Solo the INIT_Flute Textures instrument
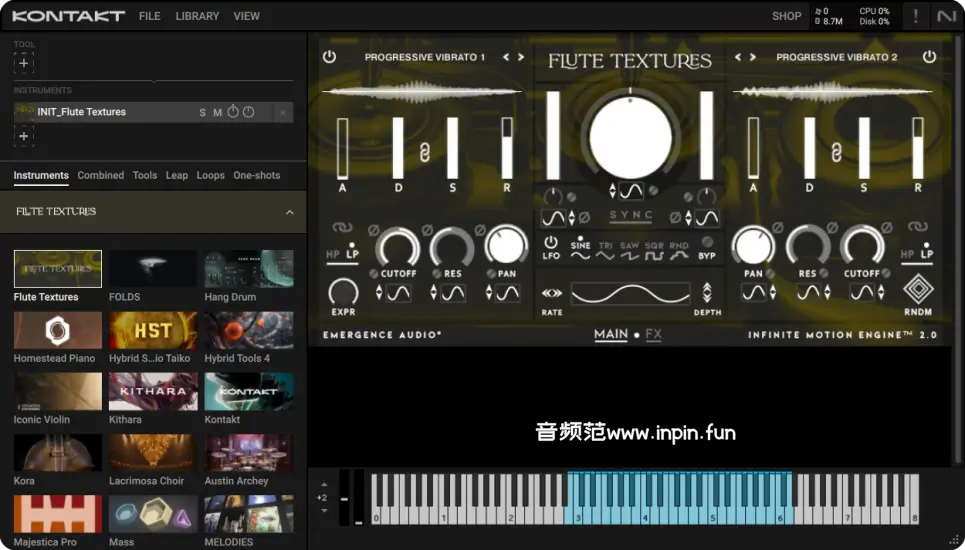The height and width of the screenshot is (550, 965). click(x=202, y=113)
